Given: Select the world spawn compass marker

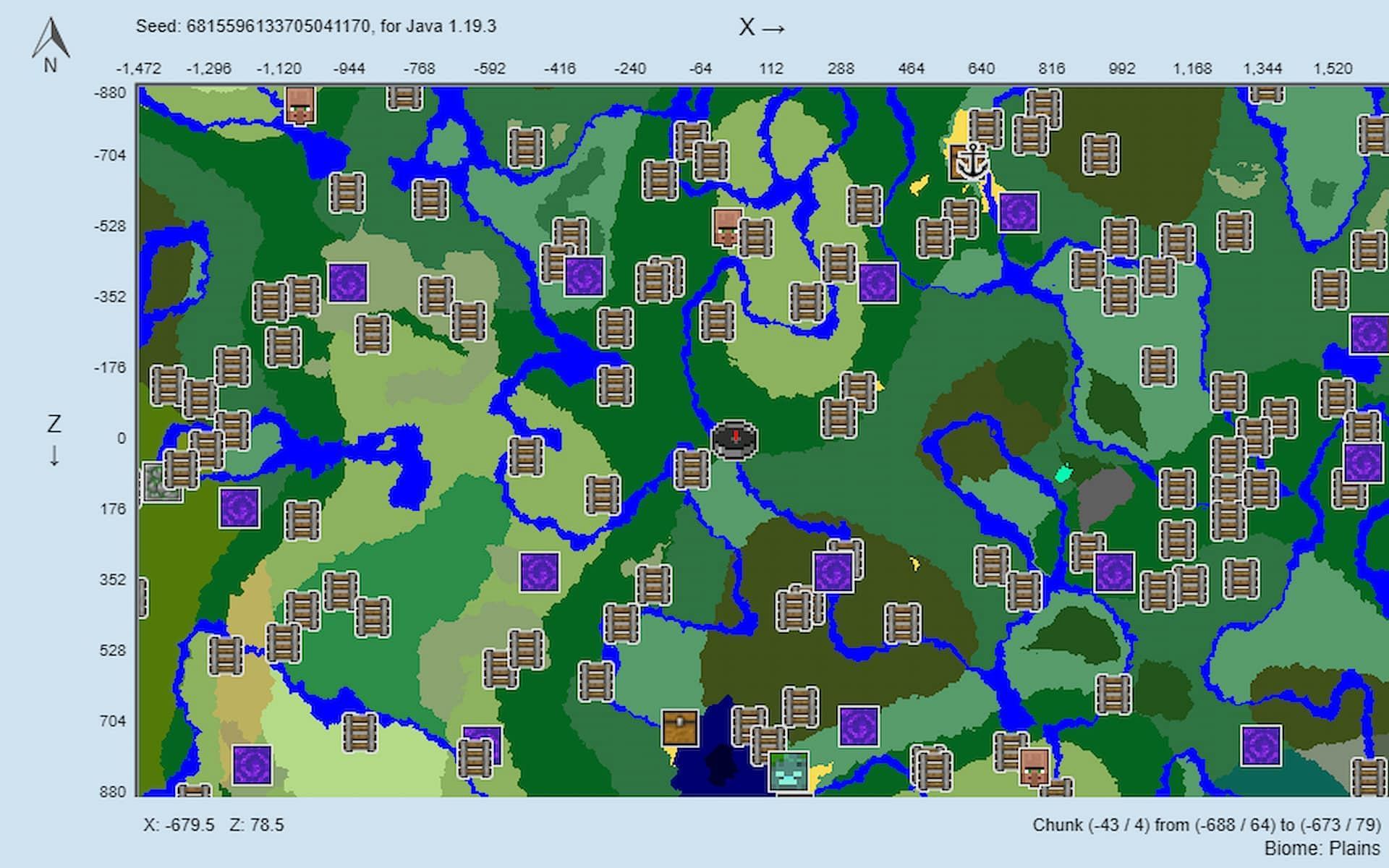Looking at the screenshot, I should pos(734,439).
